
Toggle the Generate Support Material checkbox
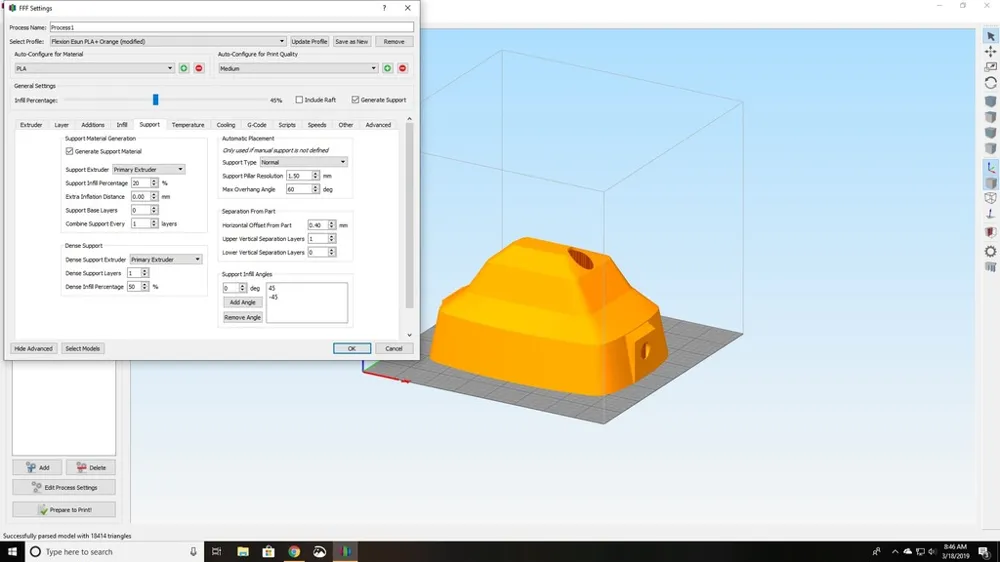70,151
